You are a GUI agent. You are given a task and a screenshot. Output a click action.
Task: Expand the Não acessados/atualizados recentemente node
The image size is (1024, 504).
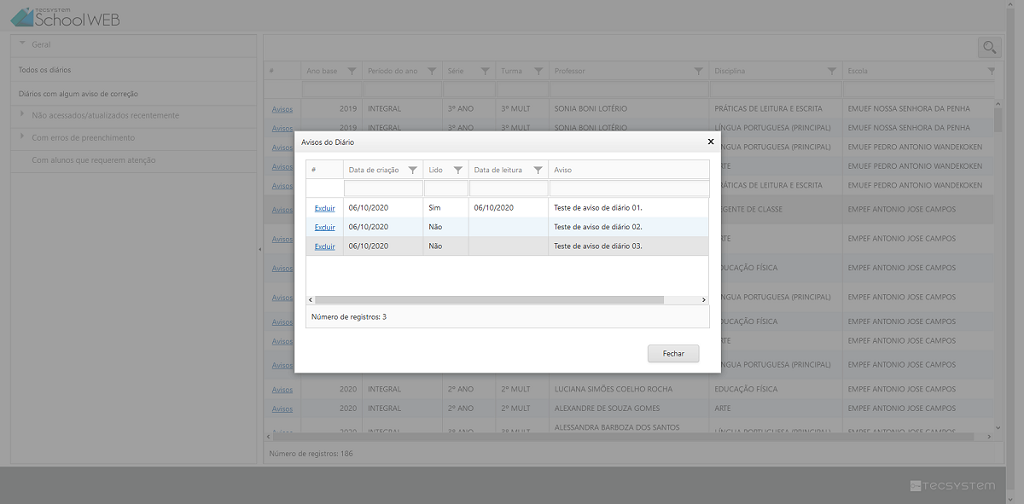(23, 114)
